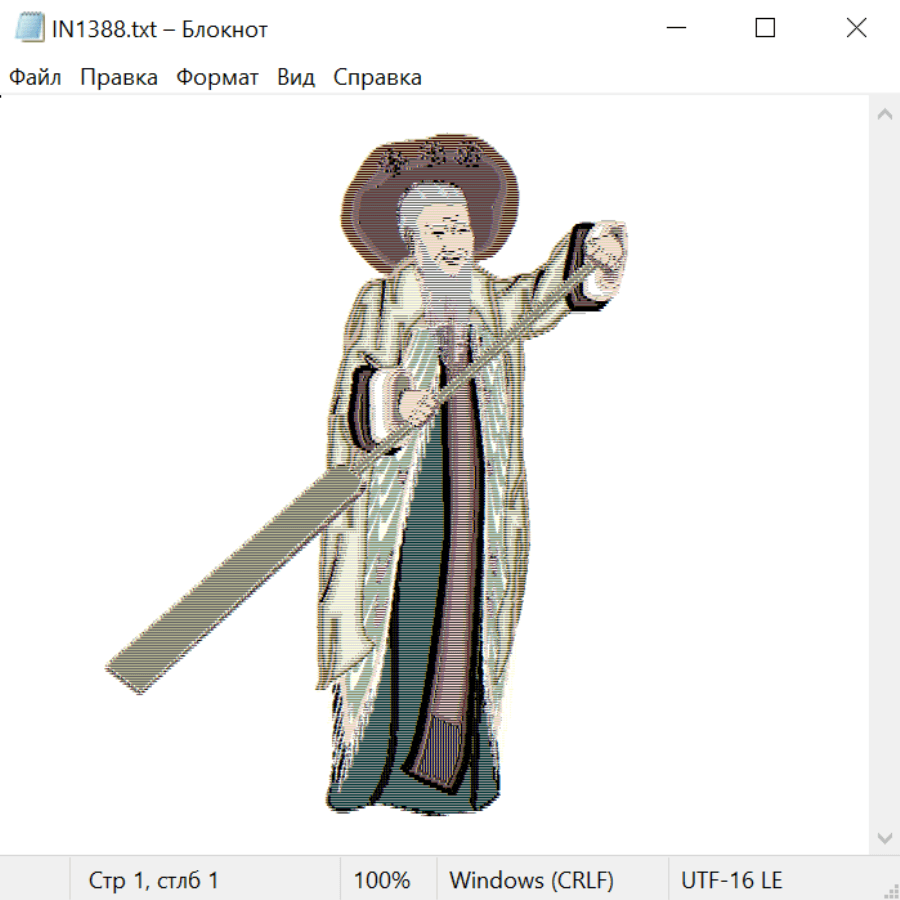Click the Notepad icon in title bar
The image size is (900, 900).
30,29
